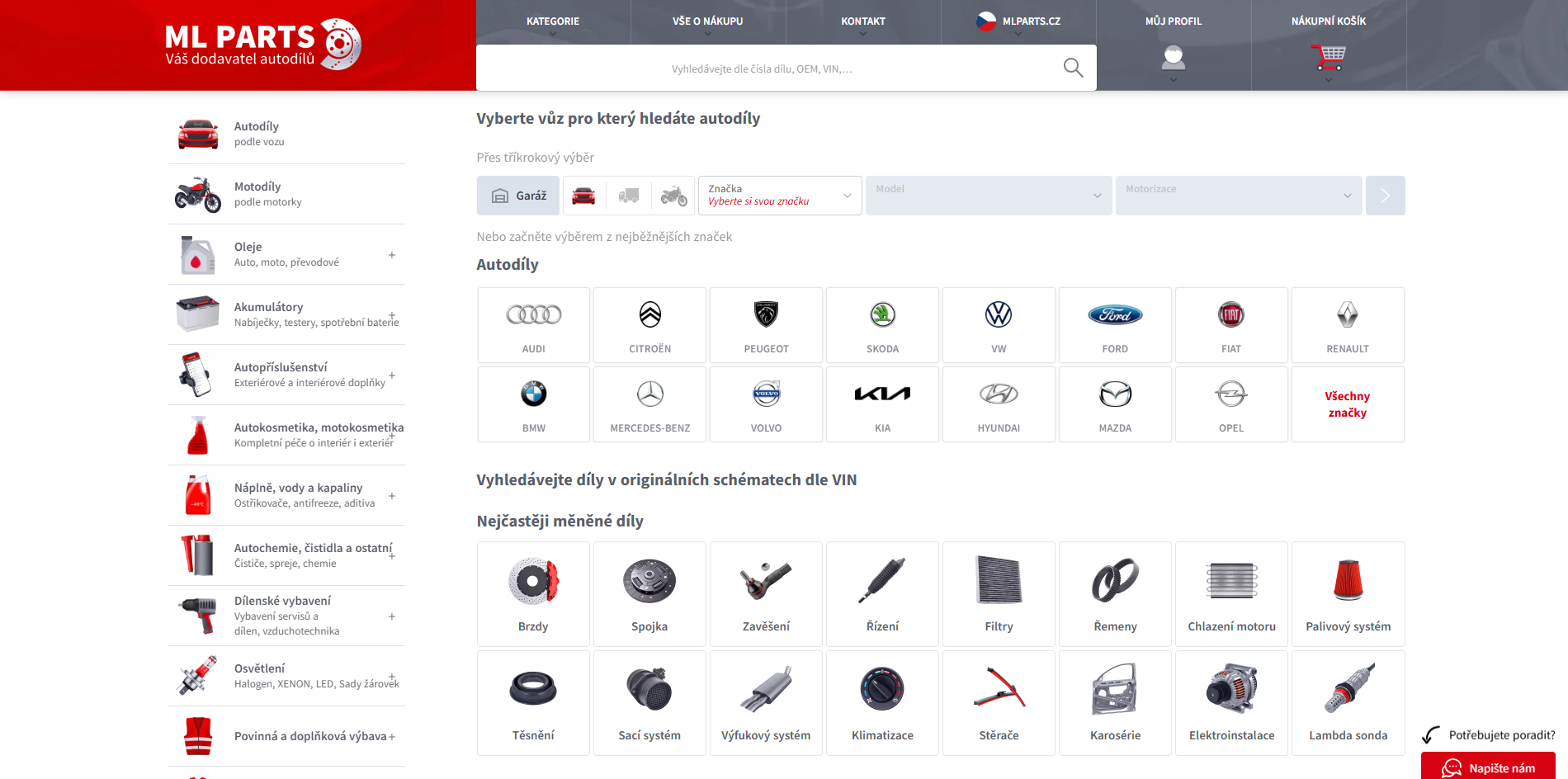Open the Brzdy brake parts tile
The image size is (1568, 779).
pyautogui.click(x=534, y=594)
